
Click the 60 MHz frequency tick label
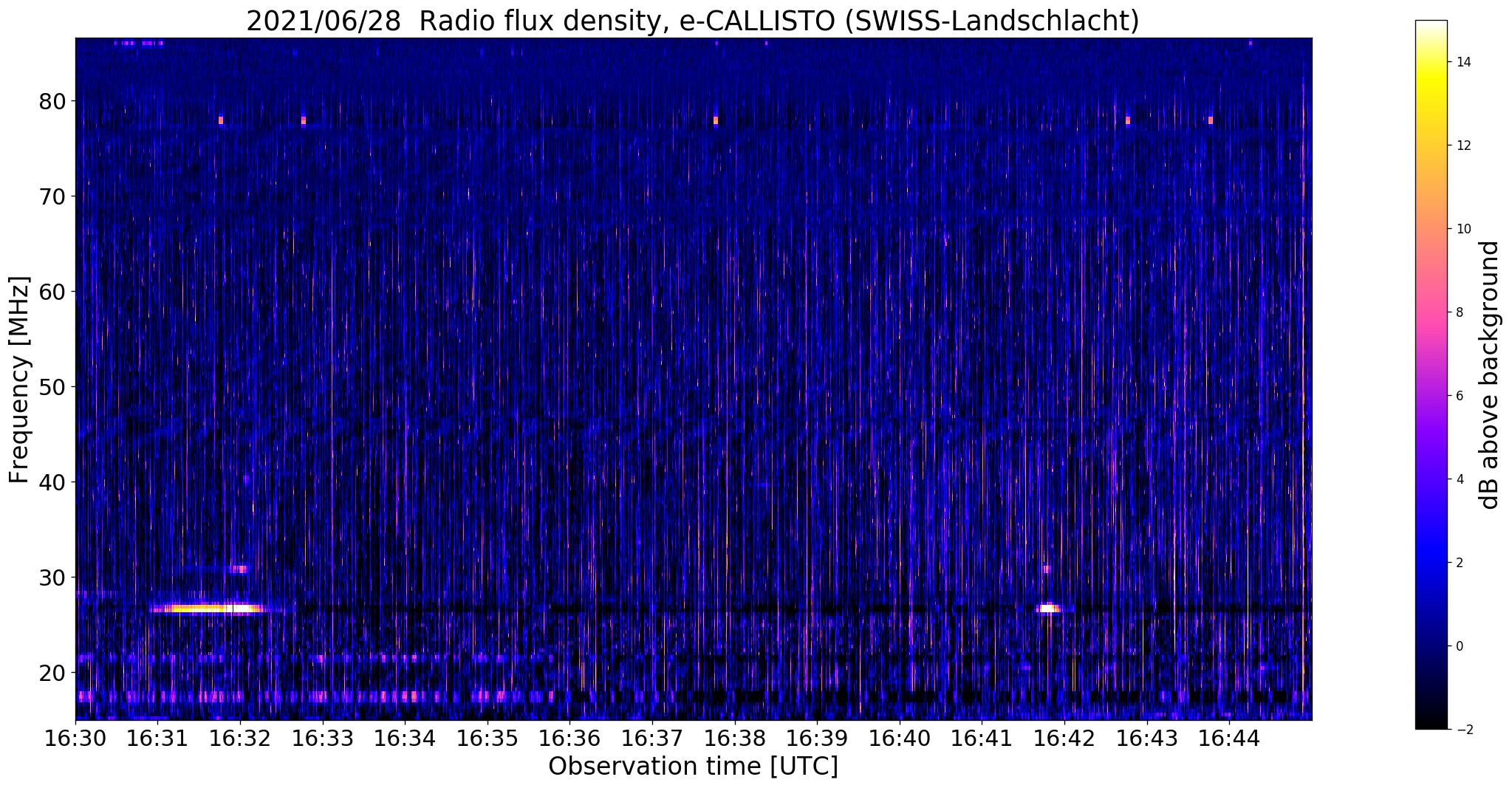(x=52, y=292)
